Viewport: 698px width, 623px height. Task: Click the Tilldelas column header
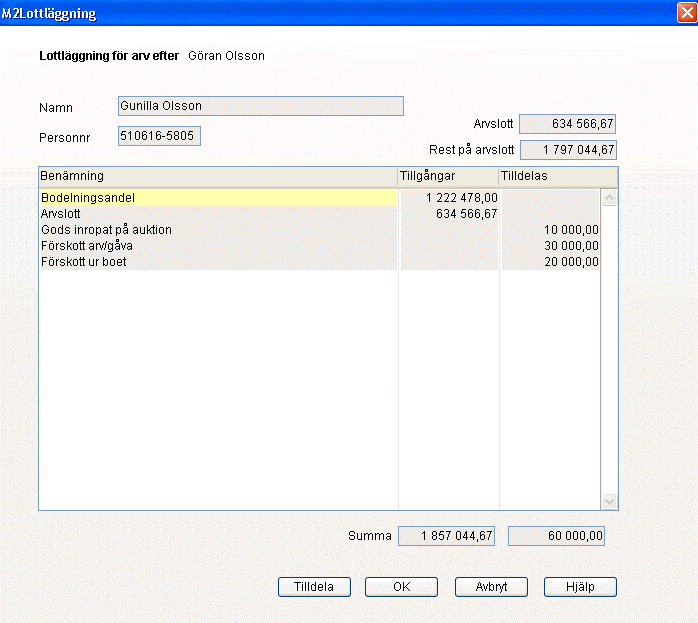(x=550, y=176)
